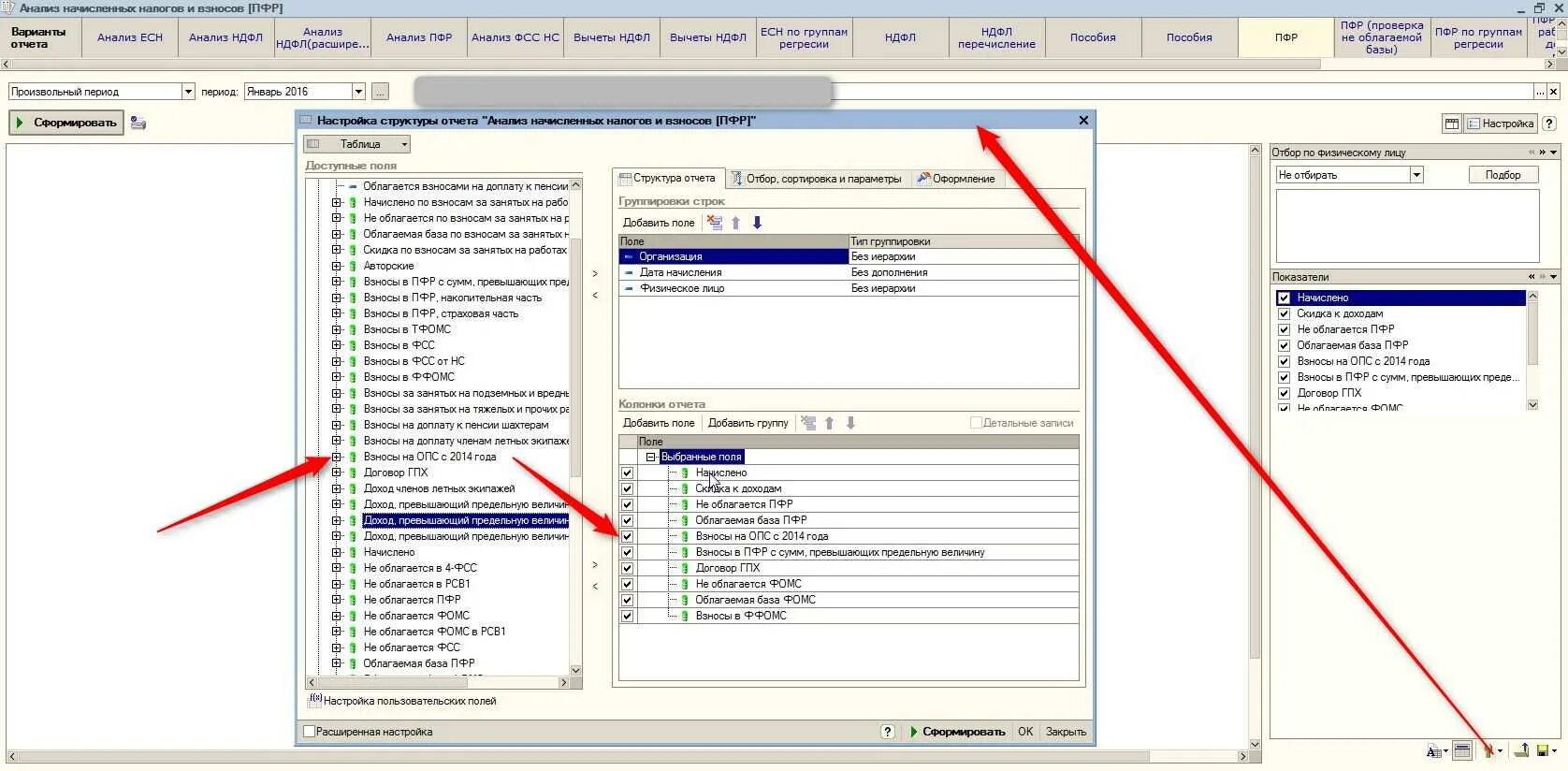Screen dimensions: 1568x771
Task: Uncheck Облагаемая база ПФР in Показатели panel
Action: [x=1284, y=345]
